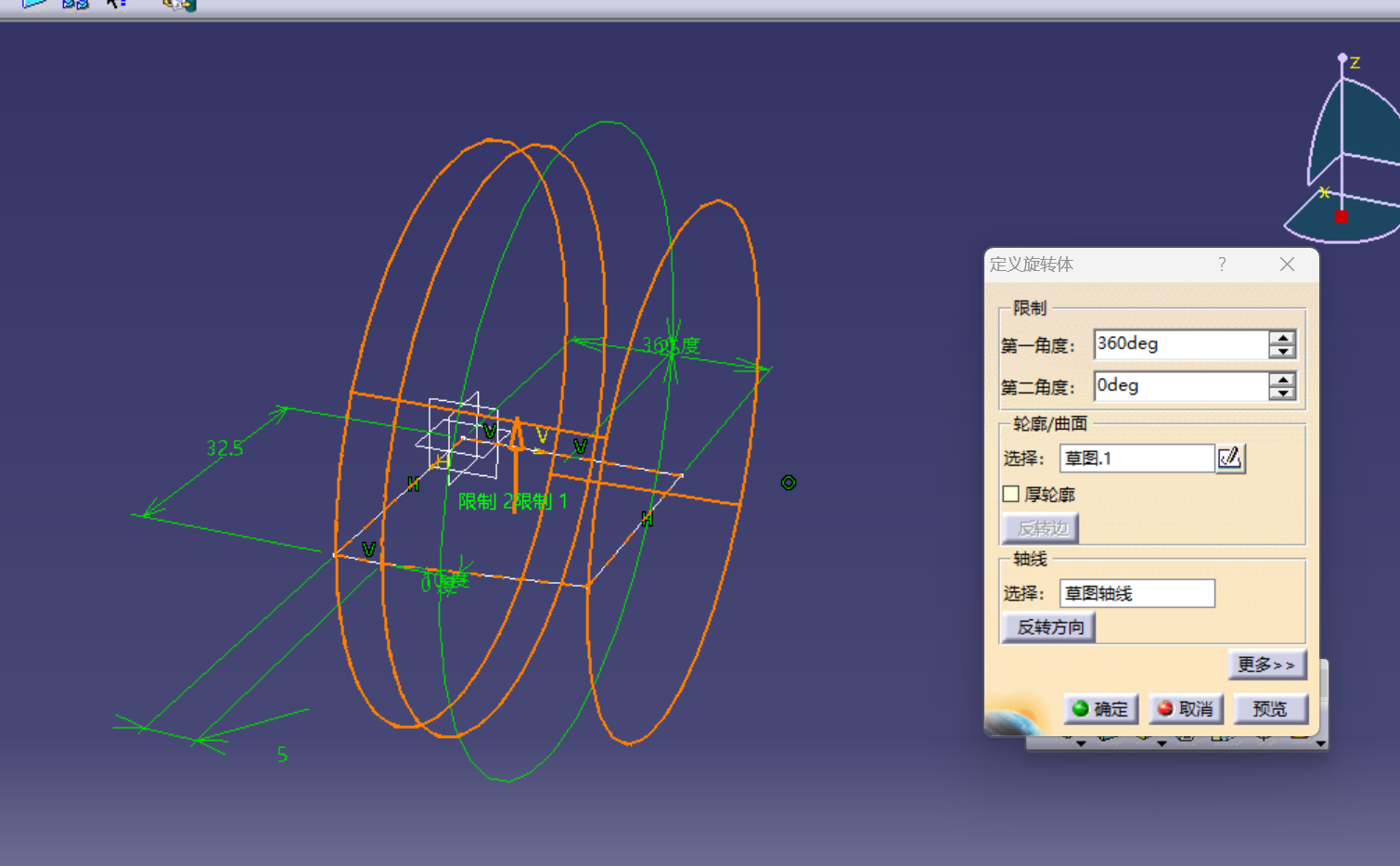
Task: Click the 取消 button to cancel
Action: pos(1186,709)
